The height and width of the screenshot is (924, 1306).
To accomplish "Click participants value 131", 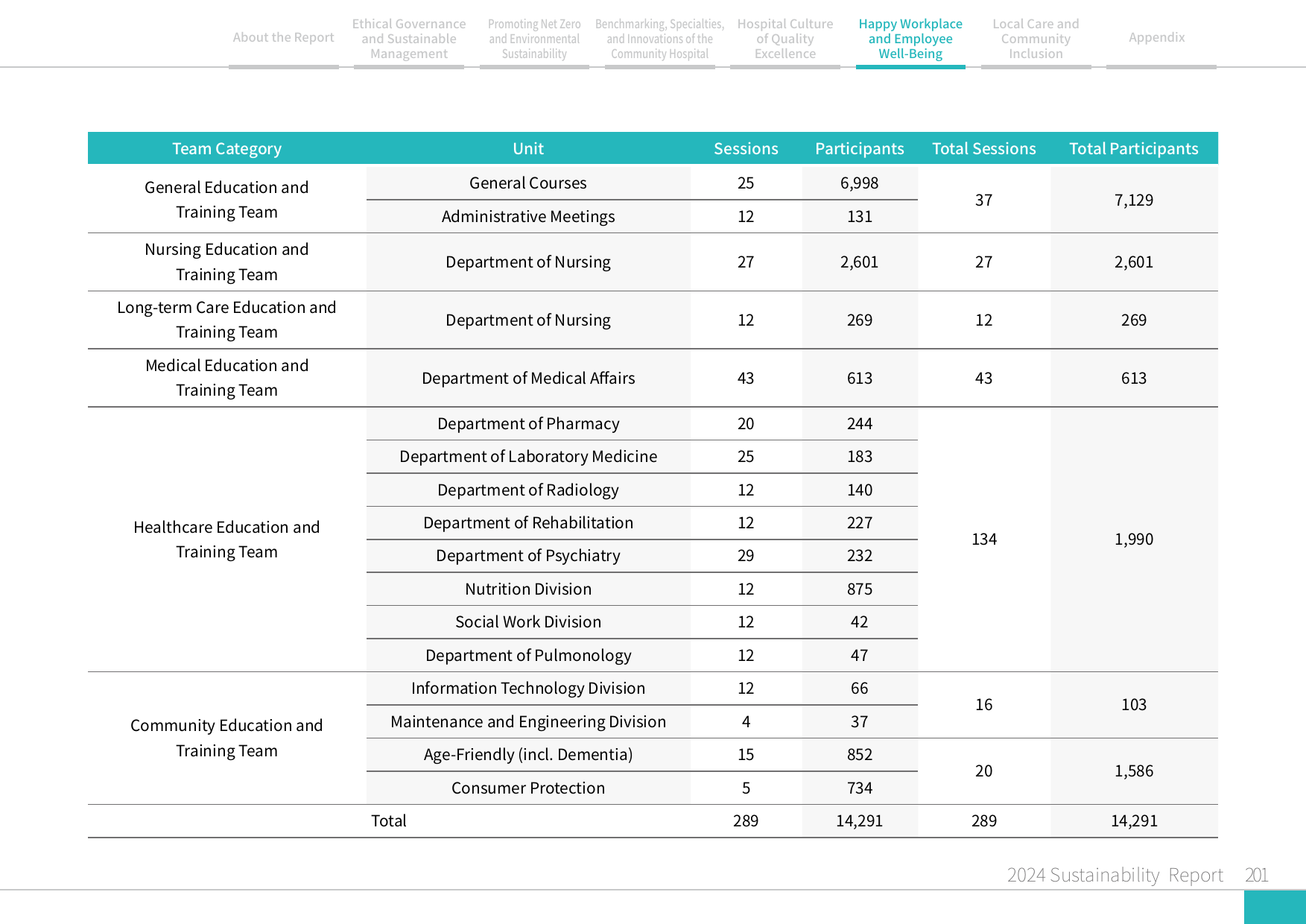I will point(860,216).
